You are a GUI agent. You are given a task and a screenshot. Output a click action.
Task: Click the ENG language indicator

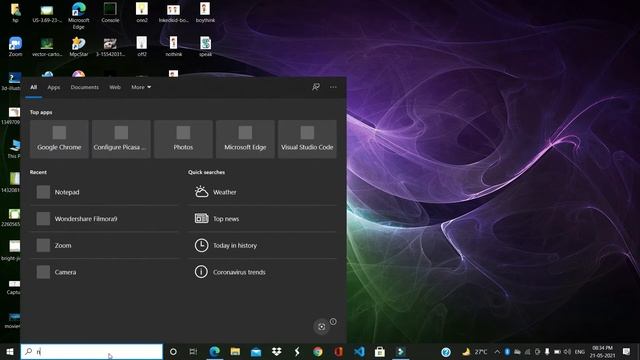point(580,351)
